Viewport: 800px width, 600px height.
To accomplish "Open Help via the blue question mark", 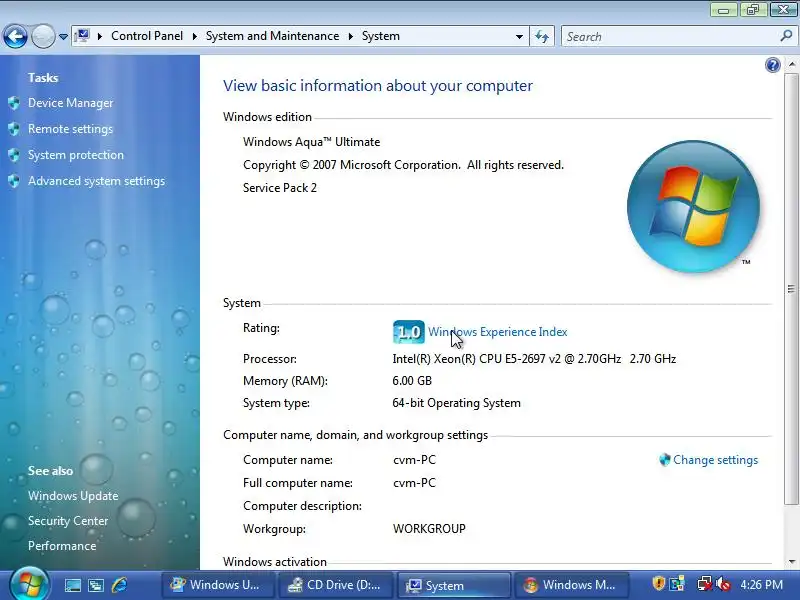I will click(772, 65).
